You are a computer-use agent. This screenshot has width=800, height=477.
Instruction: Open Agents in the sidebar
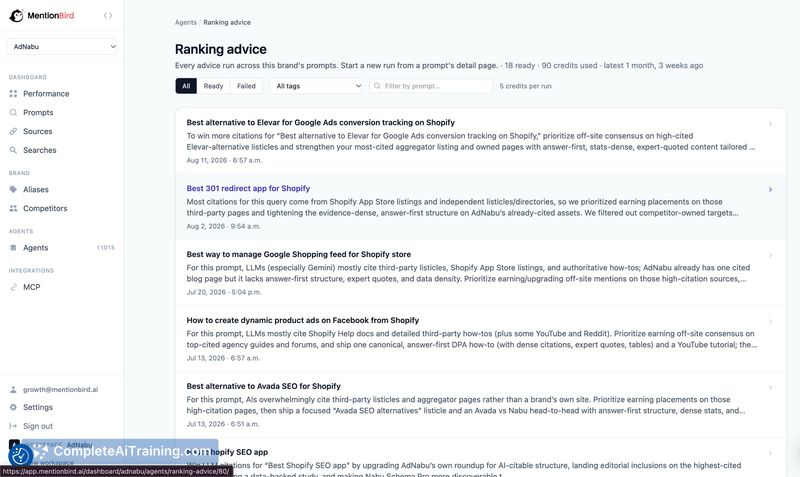coord(35,248)
